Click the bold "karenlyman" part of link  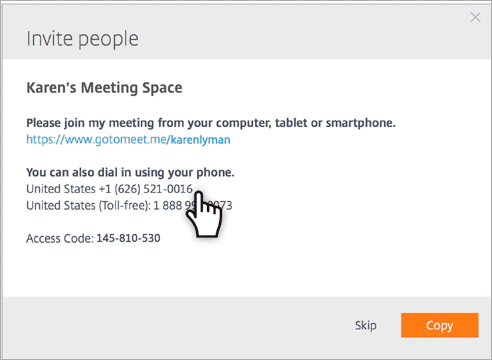pyautogui.click(x=200, y=140)
